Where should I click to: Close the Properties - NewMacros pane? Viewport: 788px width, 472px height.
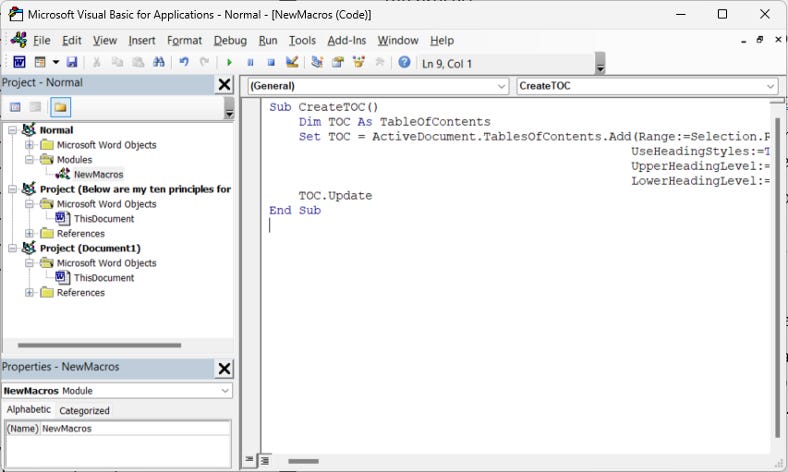click(224, 369)
